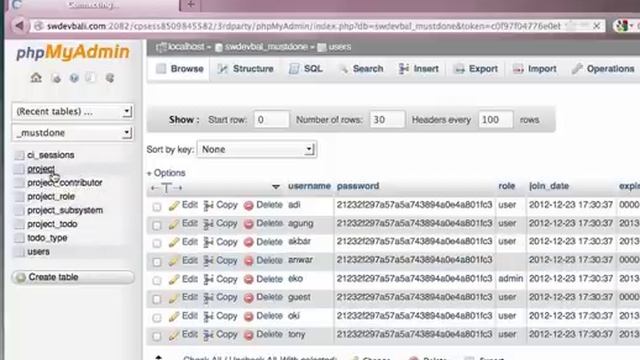Sort by the password column header
640x360 pixels.
coord(358,186)
